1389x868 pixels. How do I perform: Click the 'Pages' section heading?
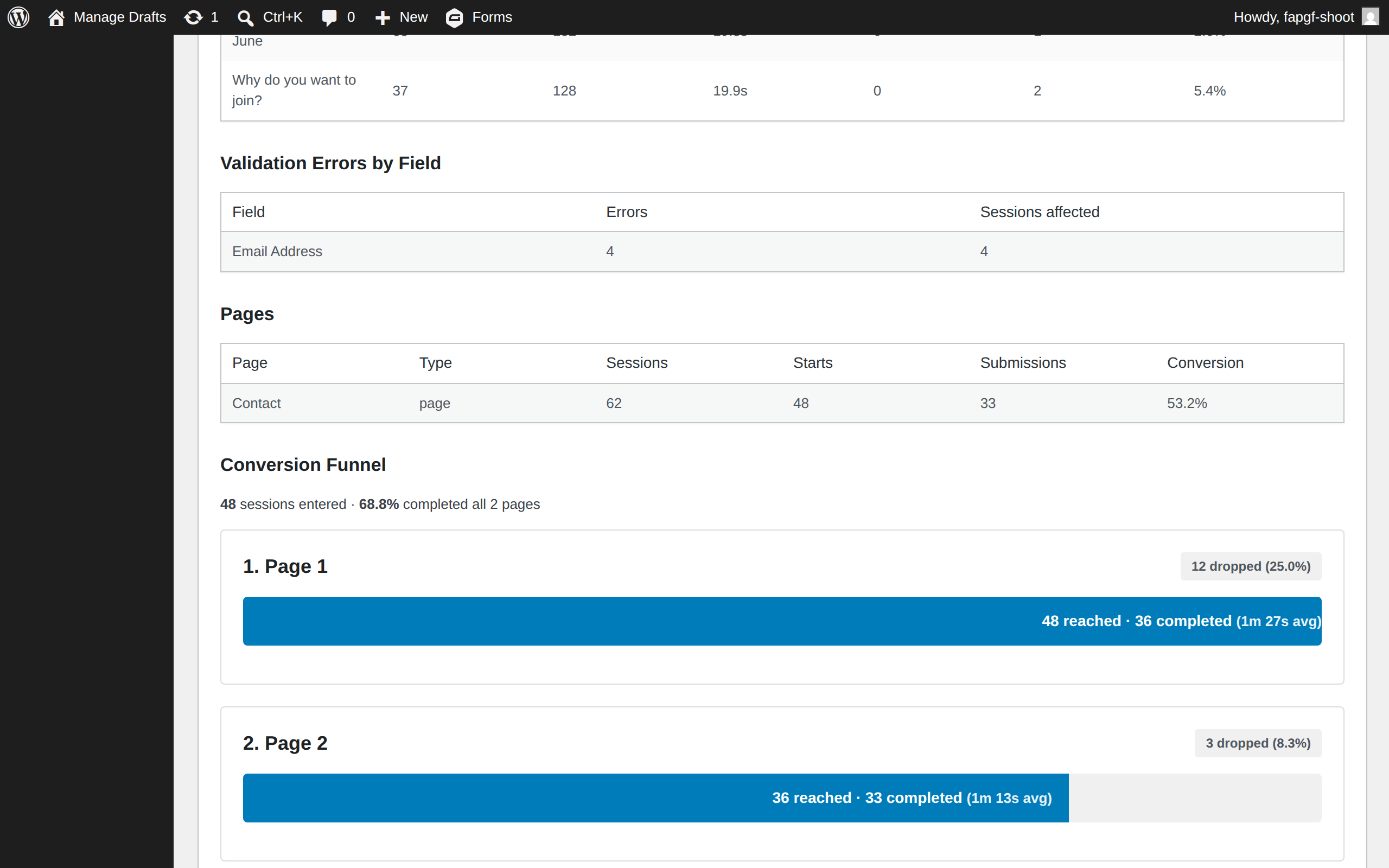(x=247, y=314)
